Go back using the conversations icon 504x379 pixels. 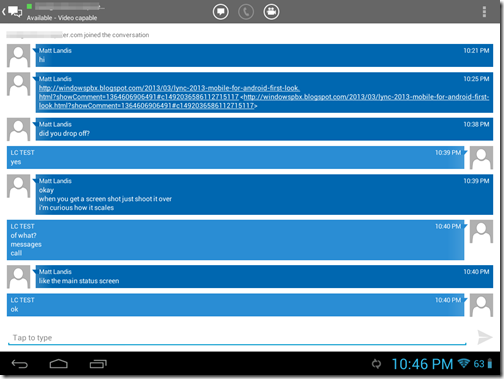click(12, 11)
